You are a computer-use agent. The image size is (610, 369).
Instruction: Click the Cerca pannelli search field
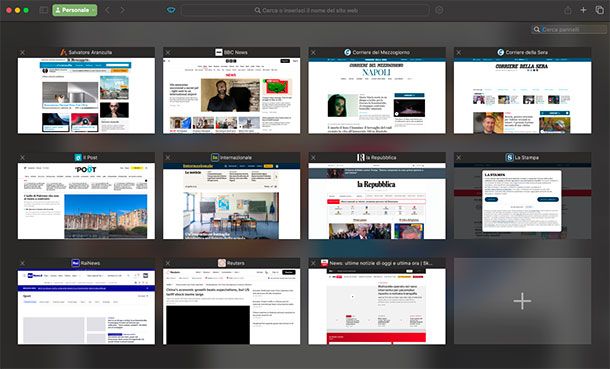[x=570, y=29]
